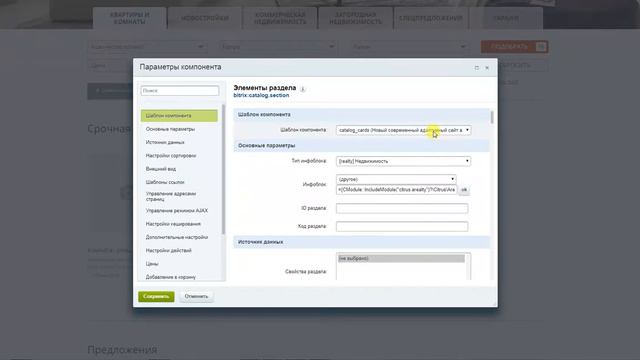This screenshot has width=640, height=360.
Task: Select Управление адресами страниц in the sidebar
Action: (171, 196)
